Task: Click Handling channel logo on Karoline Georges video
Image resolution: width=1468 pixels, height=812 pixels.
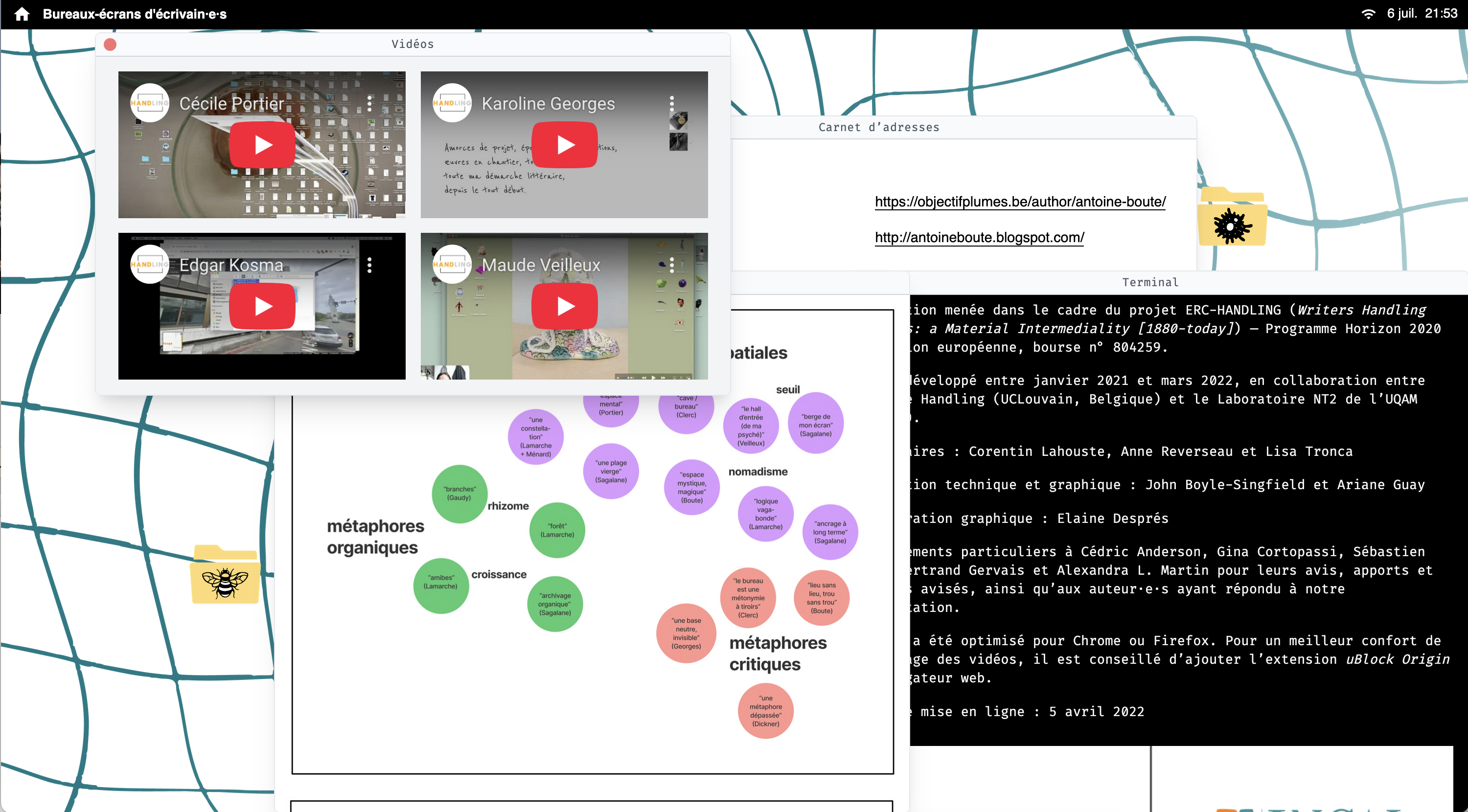Action: pyautogui.click(x=452, y=103)
